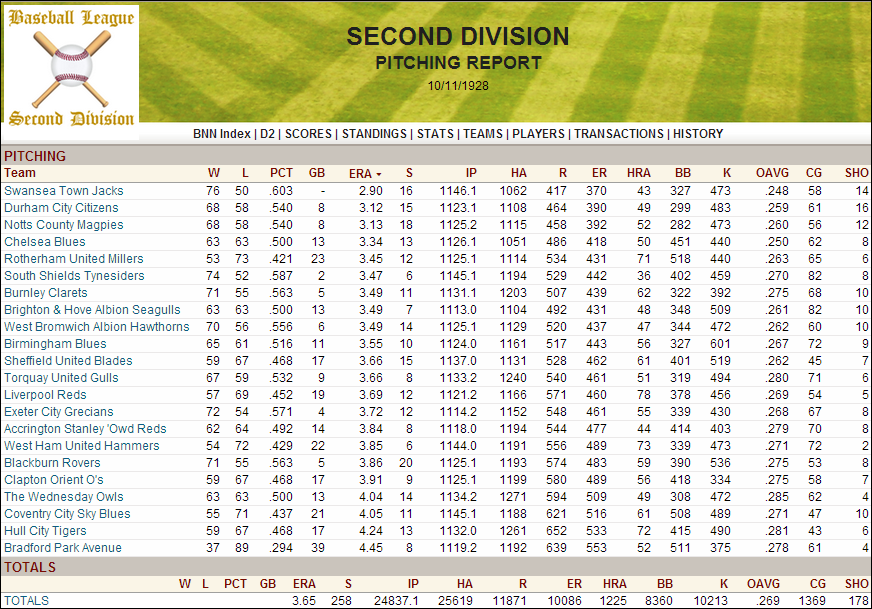This screenshot has width=872, height=609.
Task: Open the TEAMS page
Action: click(x=483, y=134)
